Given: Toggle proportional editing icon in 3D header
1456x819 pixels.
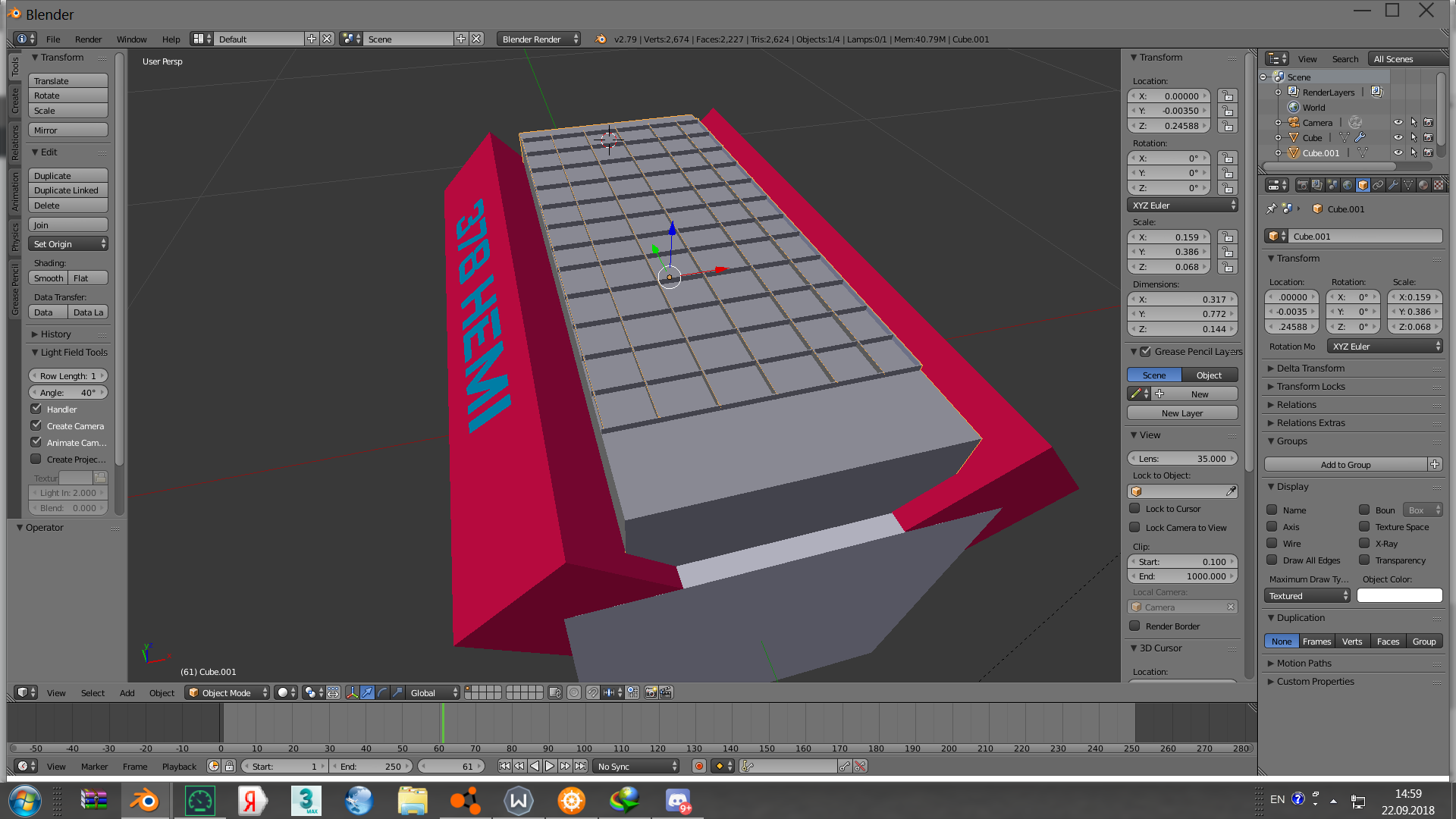Looking at the screenshot, I should (574, 692).
